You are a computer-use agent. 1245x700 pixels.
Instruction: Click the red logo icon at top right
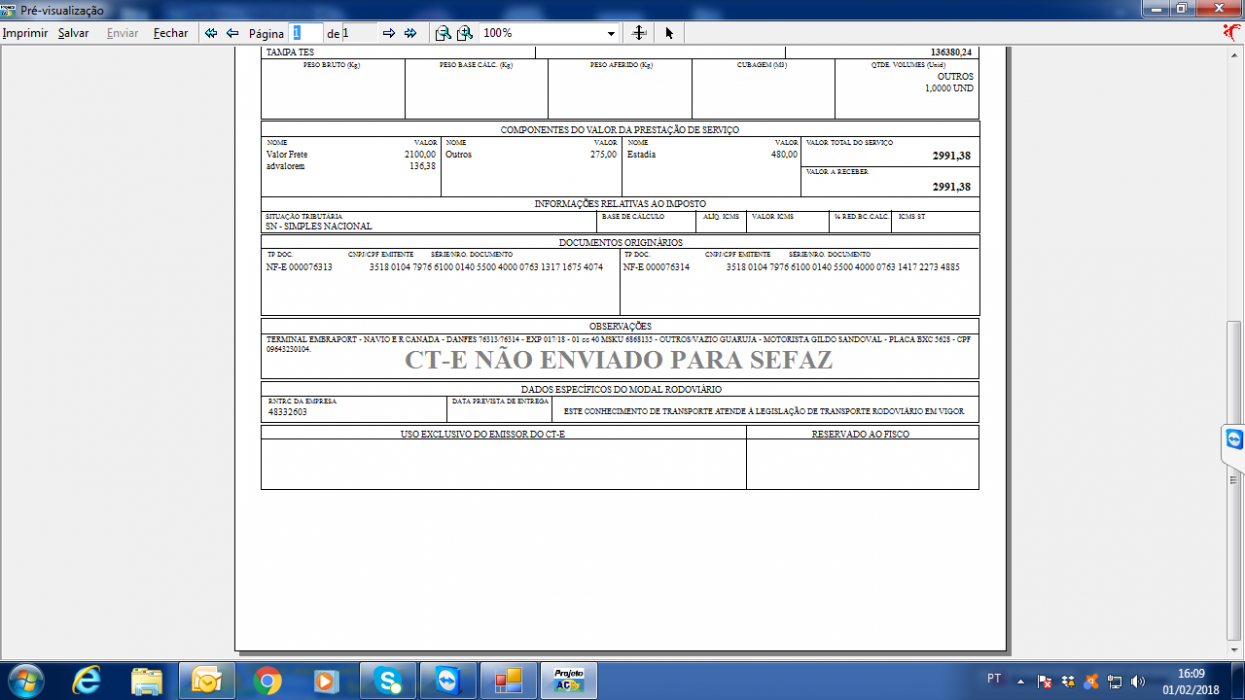[x=1232, y=32]
